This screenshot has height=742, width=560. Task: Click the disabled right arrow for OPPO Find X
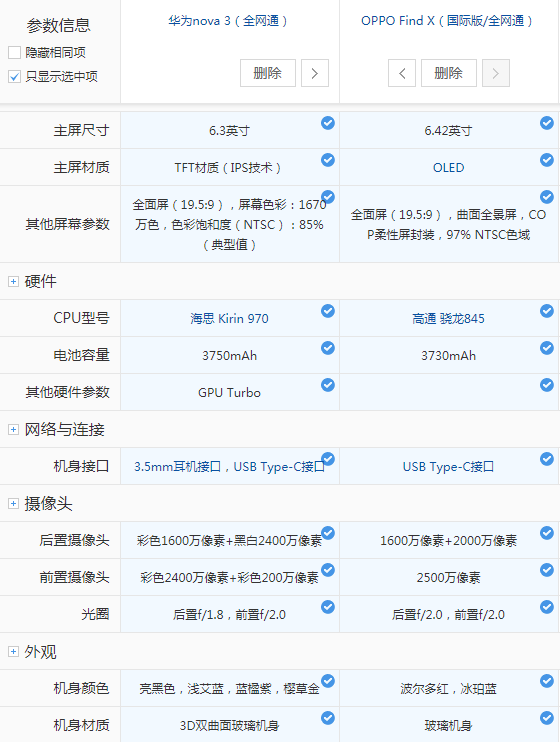[x=496, y=73]
